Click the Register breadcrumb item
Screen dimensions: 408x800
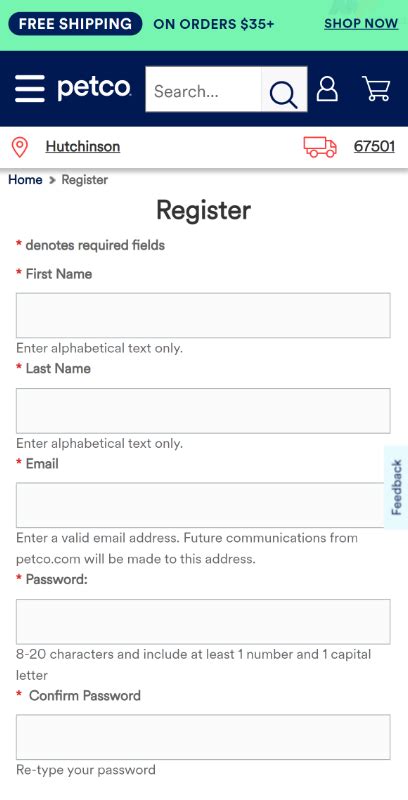click(x=85, y=180)
